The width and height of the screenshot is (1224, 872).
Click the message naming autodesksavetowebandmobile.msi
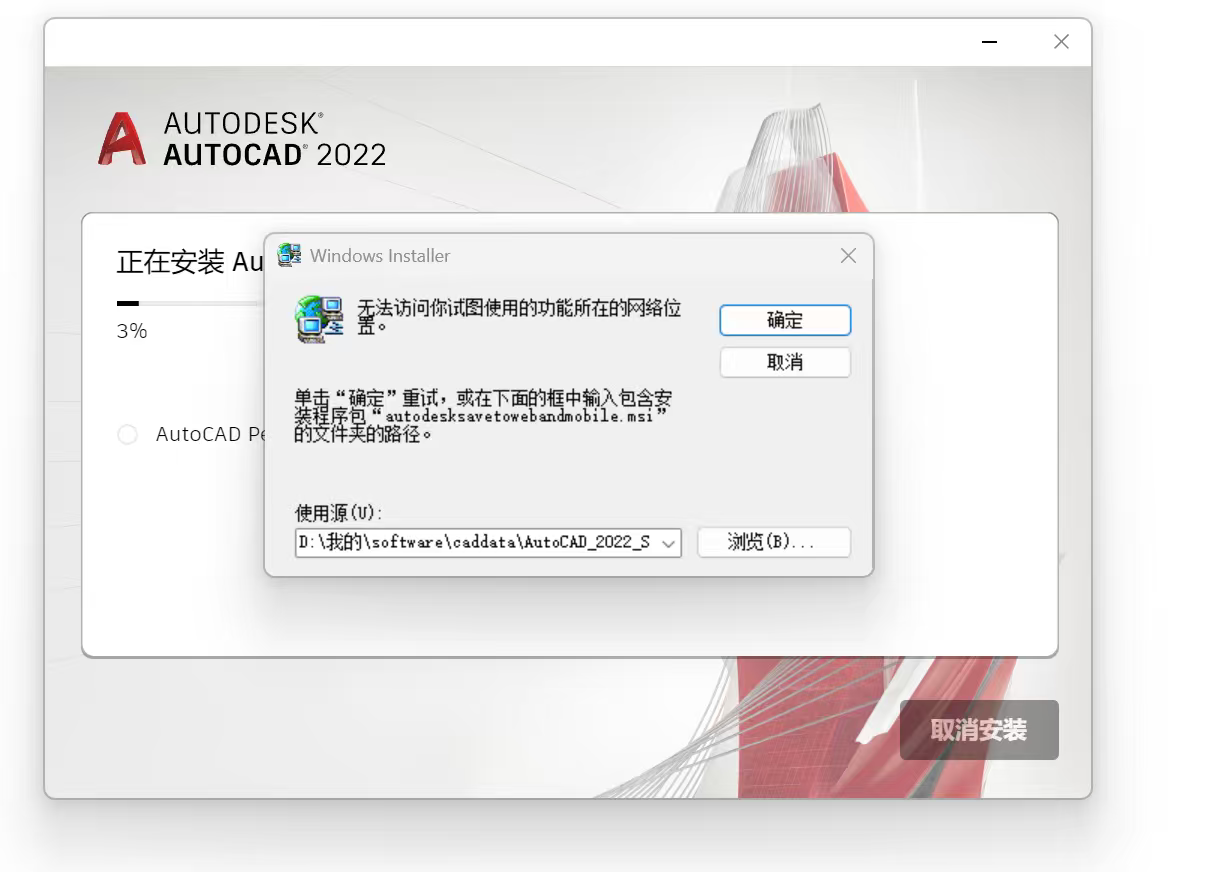point(483,417)
